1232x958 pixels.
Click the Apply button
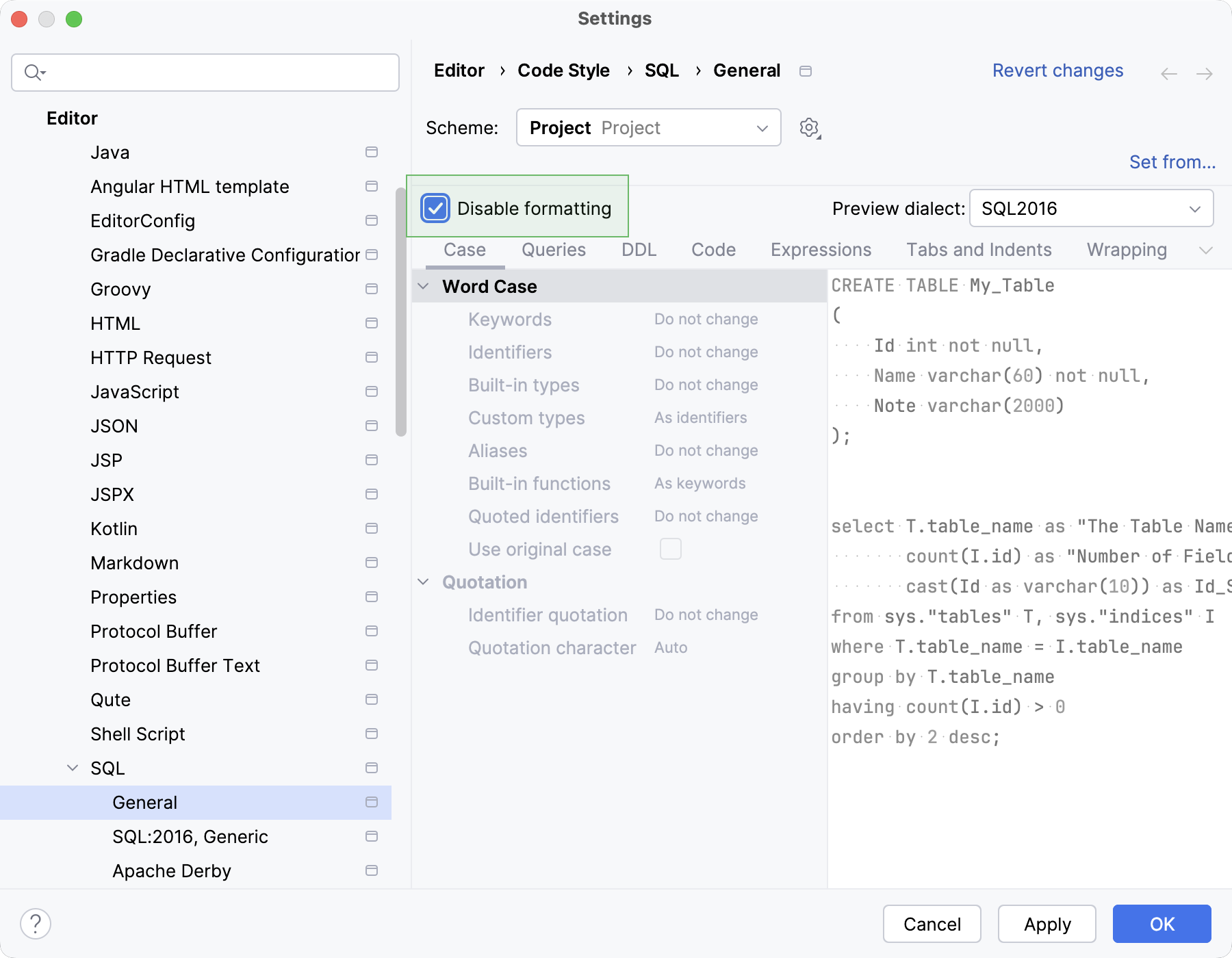[x=1047, y=924]
